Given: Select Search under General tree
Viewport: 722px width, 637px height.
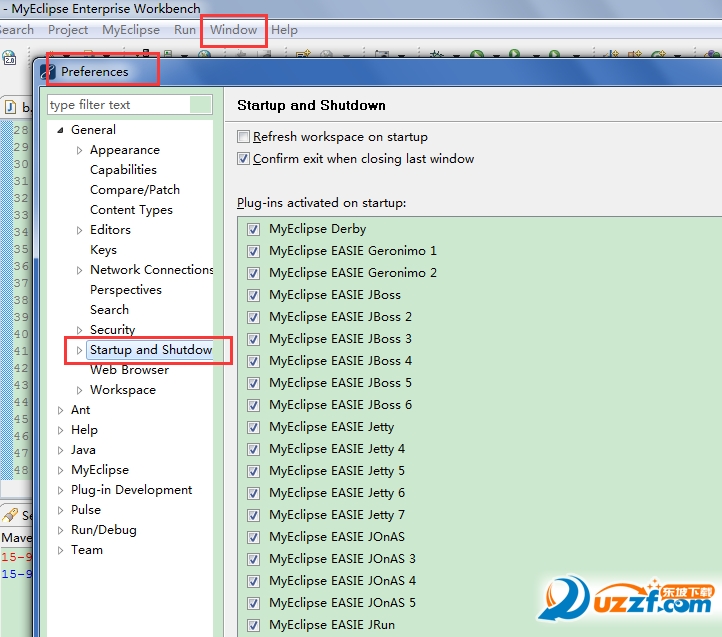Looking at the screenshot, I should 109,310.
